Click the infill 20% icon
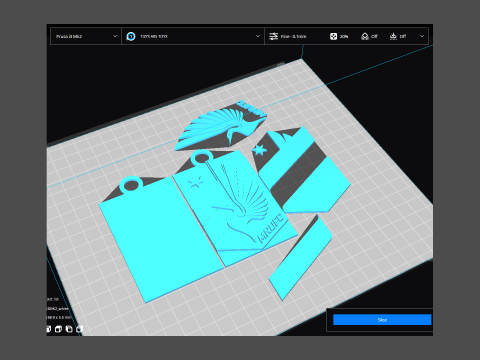 coord(333,36)
